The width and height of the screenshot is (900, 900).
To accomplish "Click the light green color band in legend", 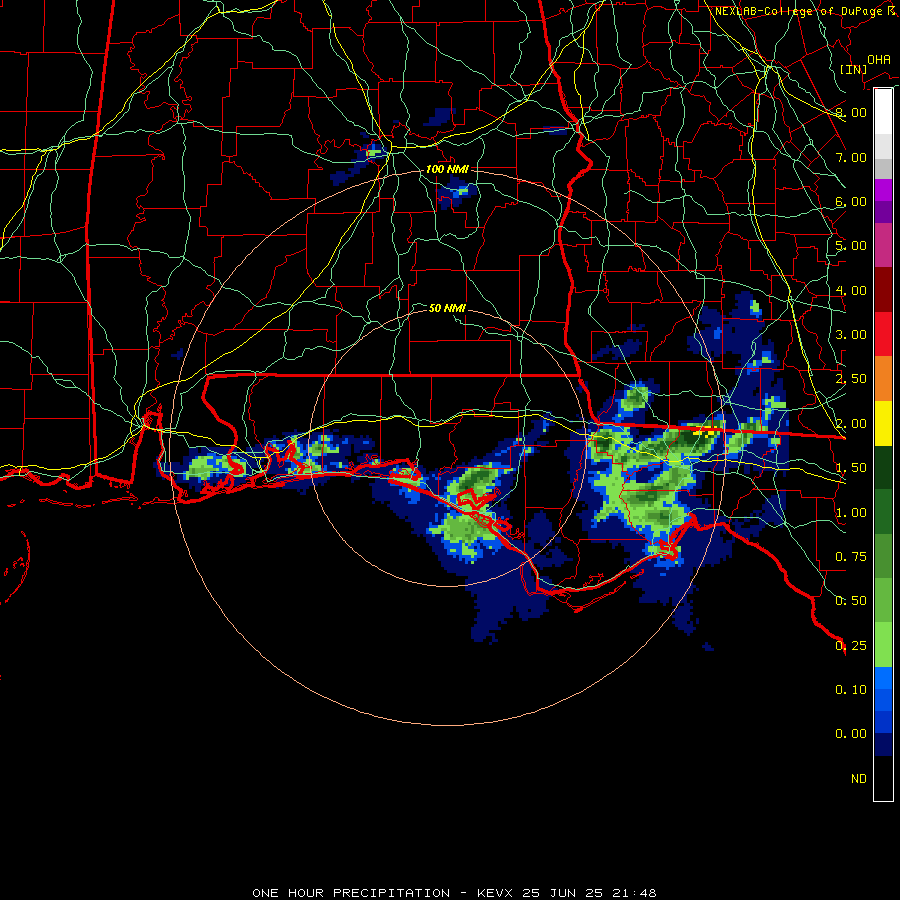I will click(x=883, y=645).
